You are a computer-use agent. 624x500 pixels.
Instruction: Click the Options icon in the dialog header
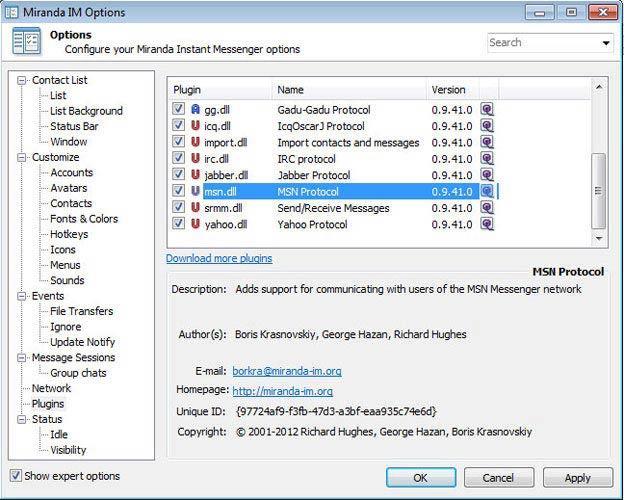tap(27, 41)
